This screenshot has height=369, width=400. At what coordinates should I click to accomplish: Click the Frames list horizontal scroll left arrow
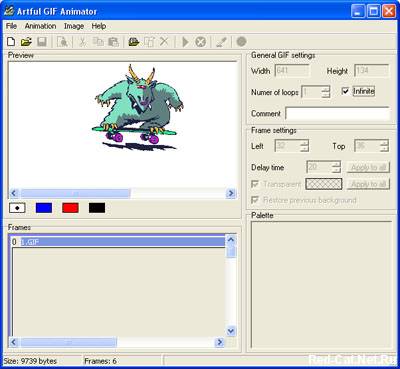[x=14, y=342]
